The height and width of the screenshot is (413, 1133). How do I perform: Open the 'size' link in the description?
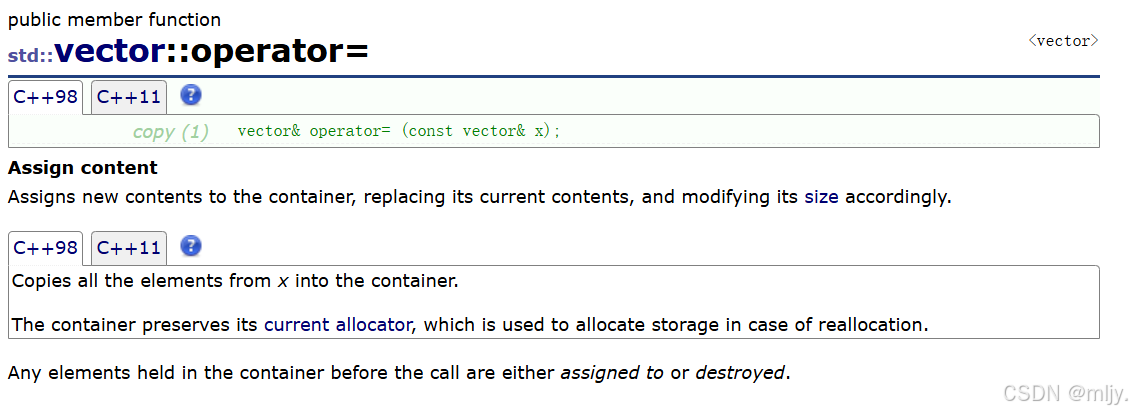(822, 197)
